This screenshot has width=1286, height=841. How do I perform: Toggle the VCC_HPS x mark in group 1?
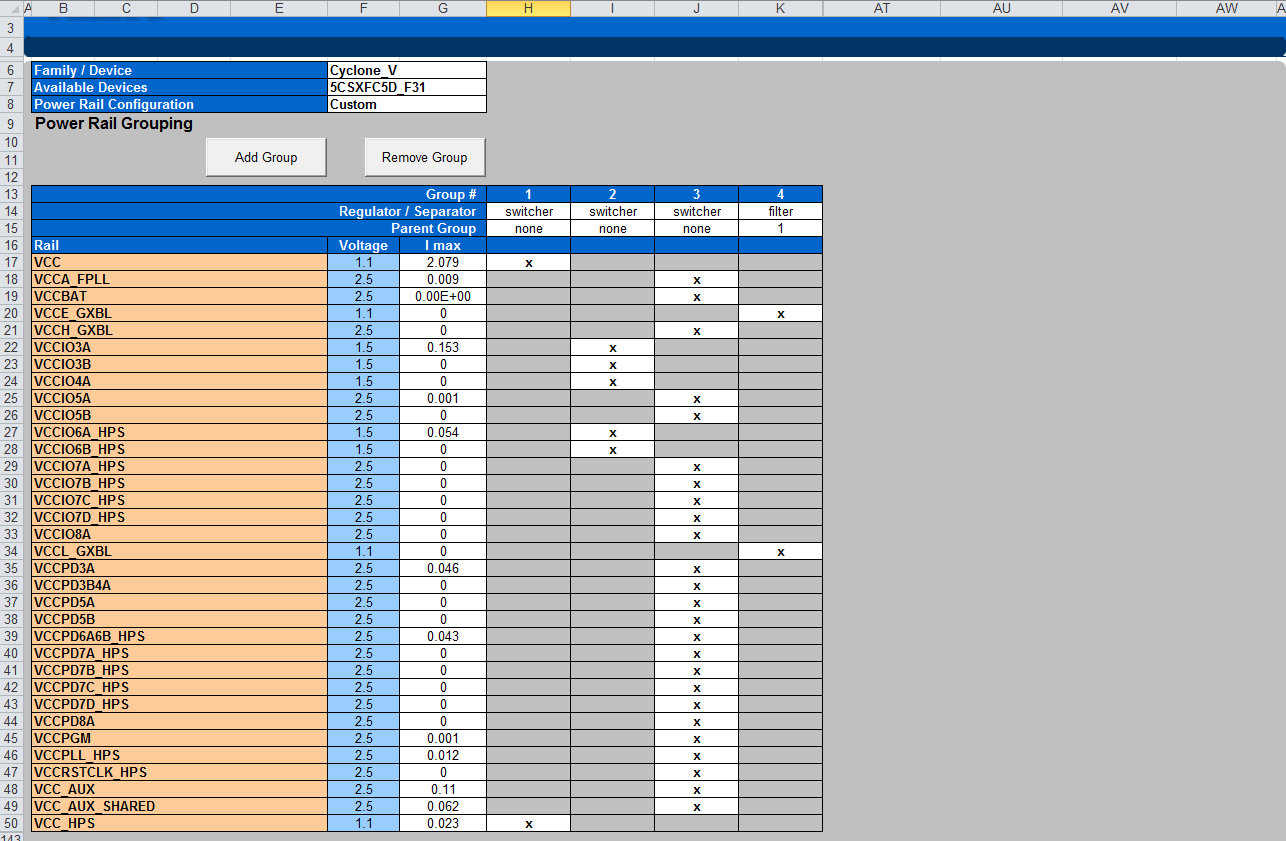pos(529,823)
